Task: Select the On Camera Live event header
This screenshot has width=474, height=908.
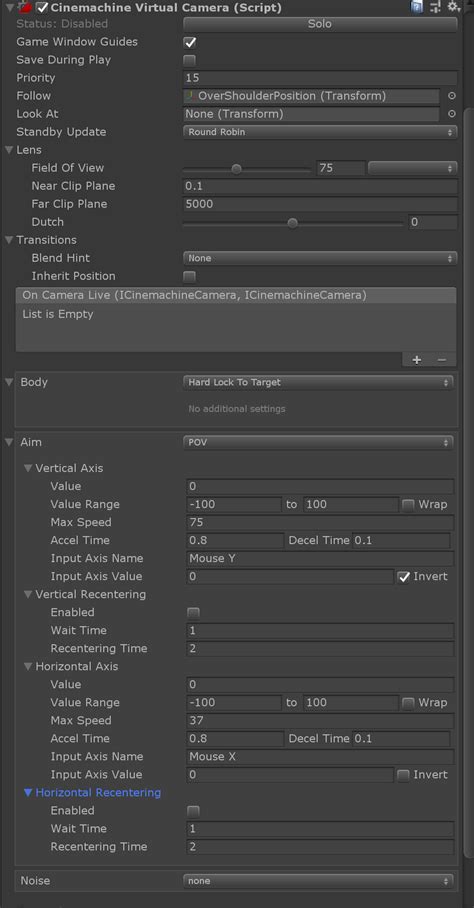Action: [236, 295]
